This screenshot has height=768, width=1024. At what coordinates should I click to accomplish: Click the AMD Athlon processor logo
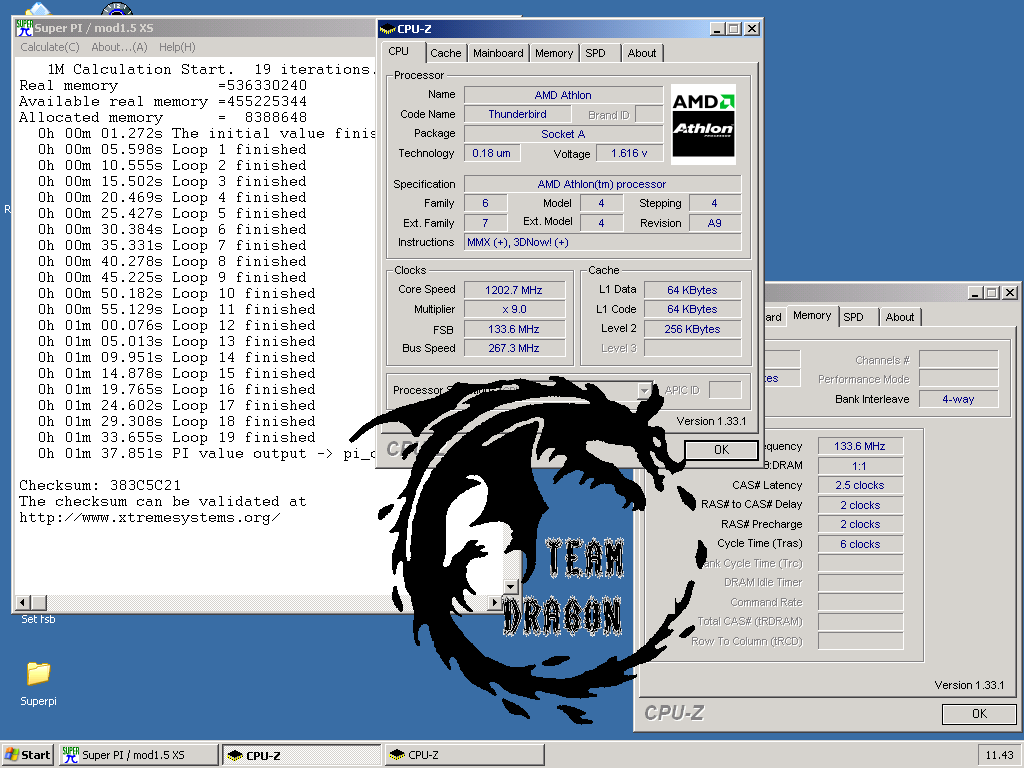coord(703,124)
